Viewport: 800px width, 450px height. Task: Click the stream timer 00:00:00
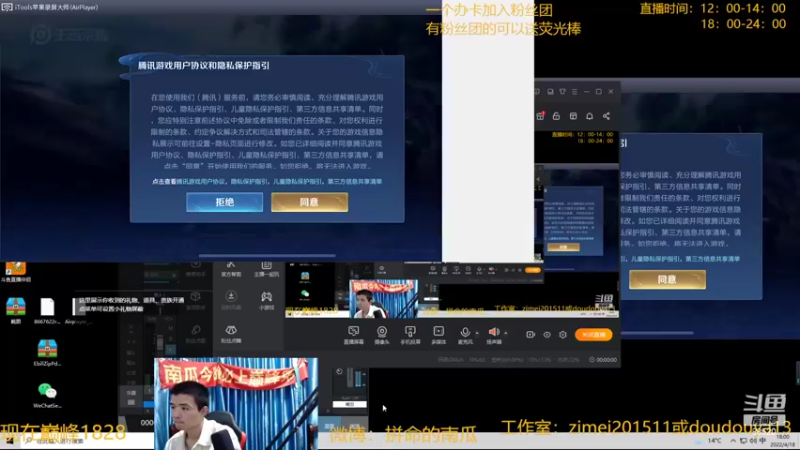603,360
